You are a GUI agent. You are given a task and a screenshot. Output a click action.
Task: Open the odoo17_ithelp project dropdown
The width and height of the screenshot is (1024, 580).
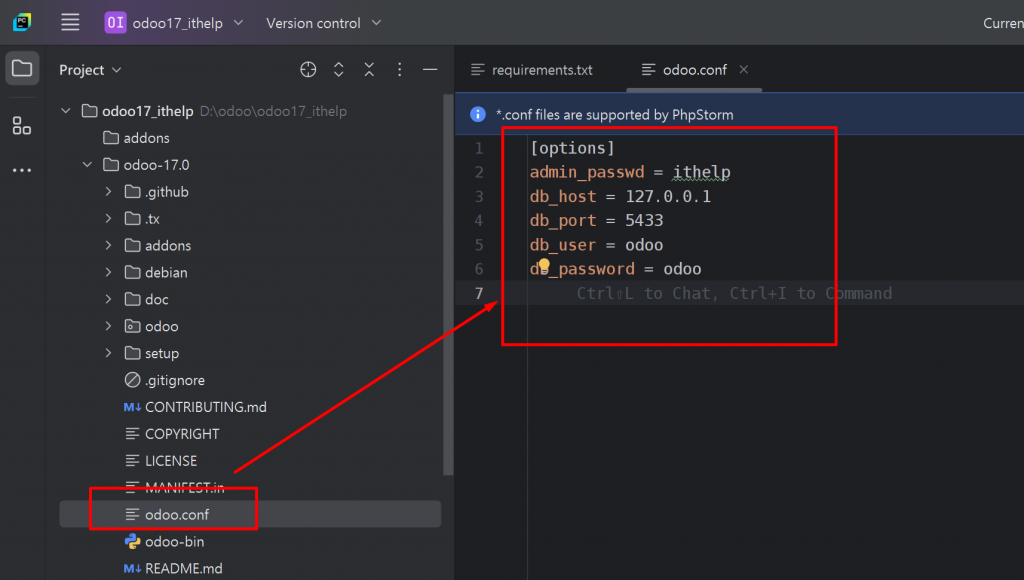(174, 23)
